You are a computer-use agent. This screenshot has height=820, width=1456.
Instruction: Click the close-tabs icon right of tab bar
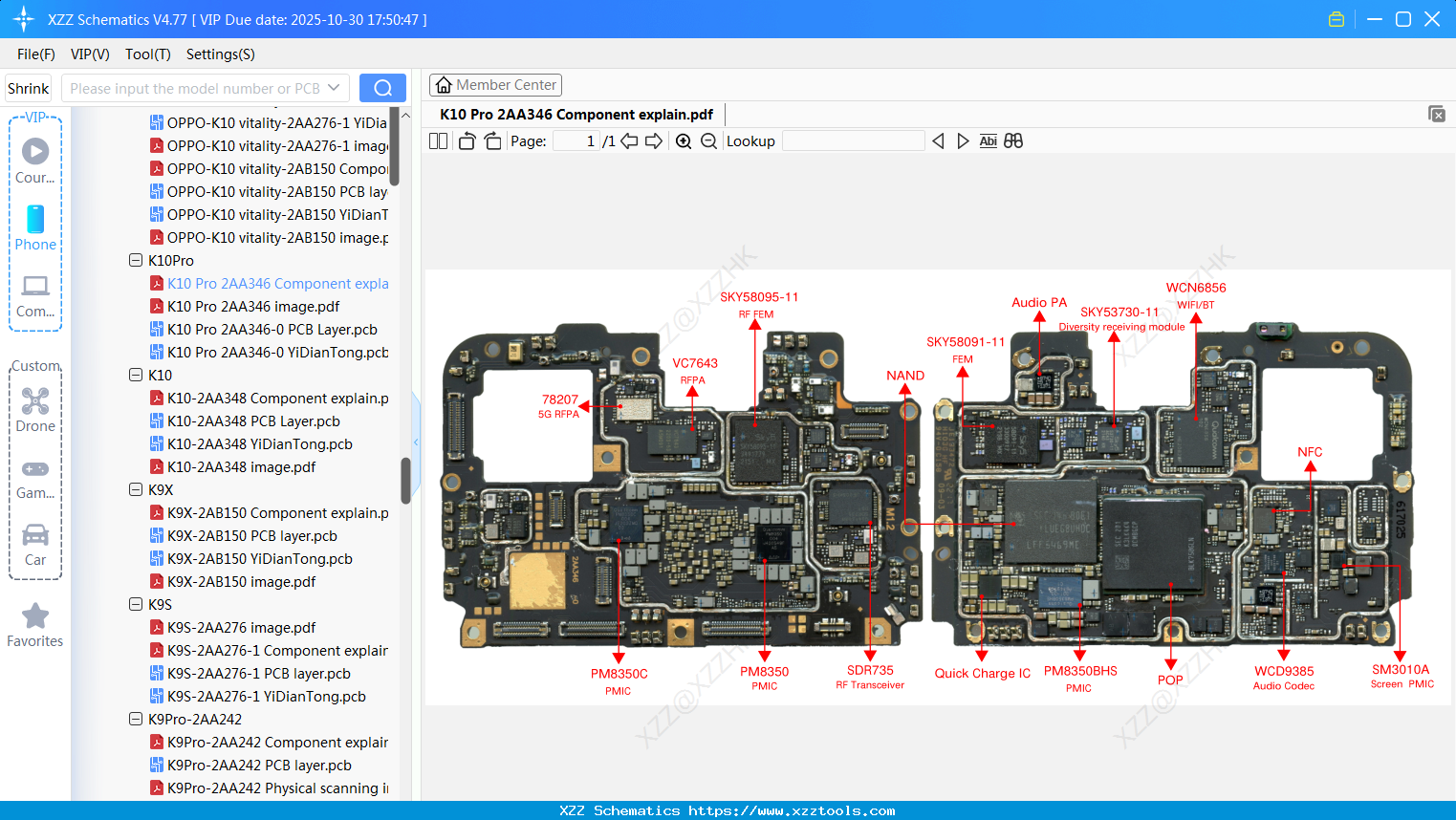point(1437,114)
